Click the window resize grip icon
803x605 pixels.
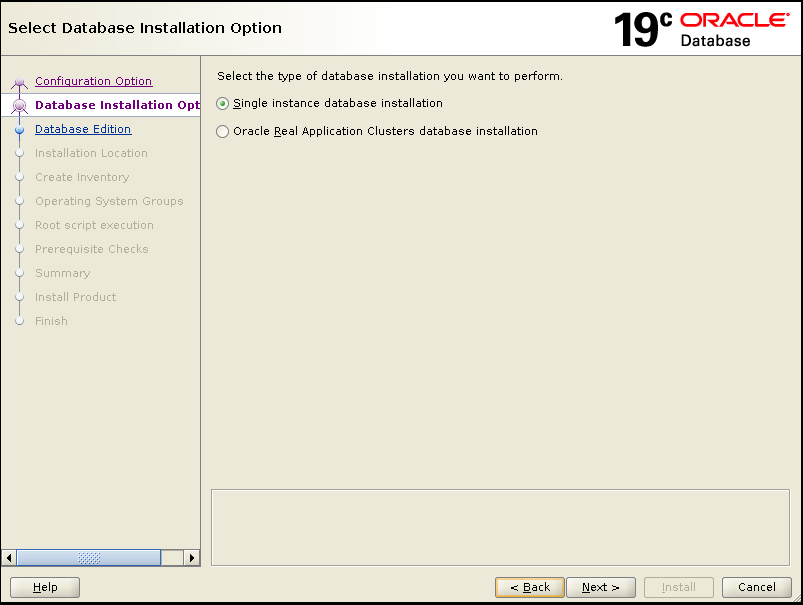pos(796,598)
